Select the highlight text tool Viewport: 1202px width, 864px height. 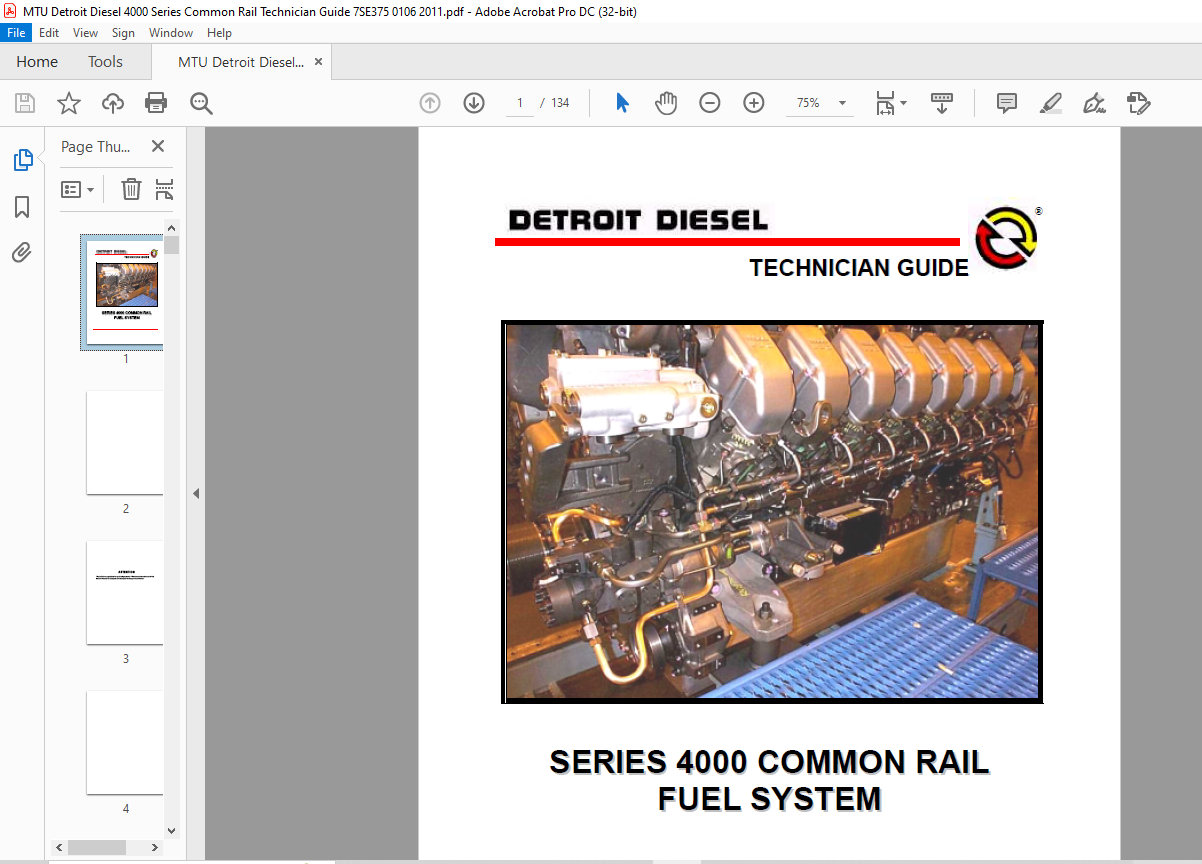[x=1050, y=103]
